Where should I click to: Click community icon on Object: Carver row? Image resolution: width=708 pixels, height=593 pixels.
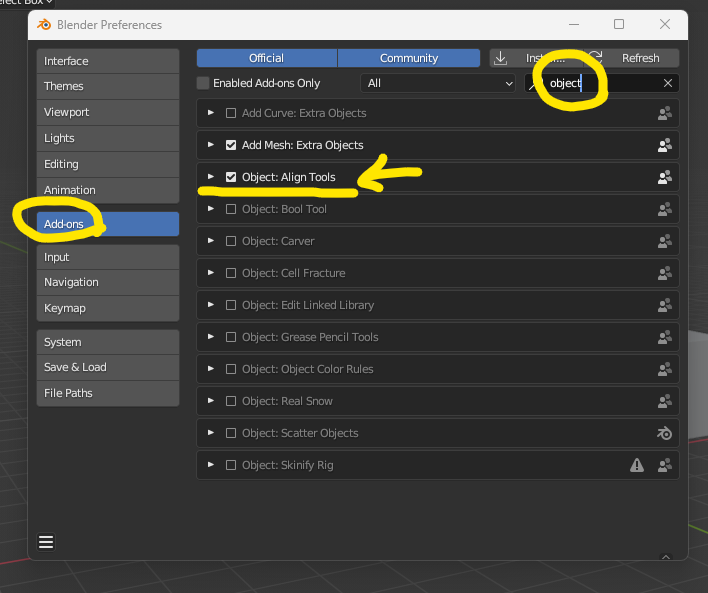[x=665, y=241]
